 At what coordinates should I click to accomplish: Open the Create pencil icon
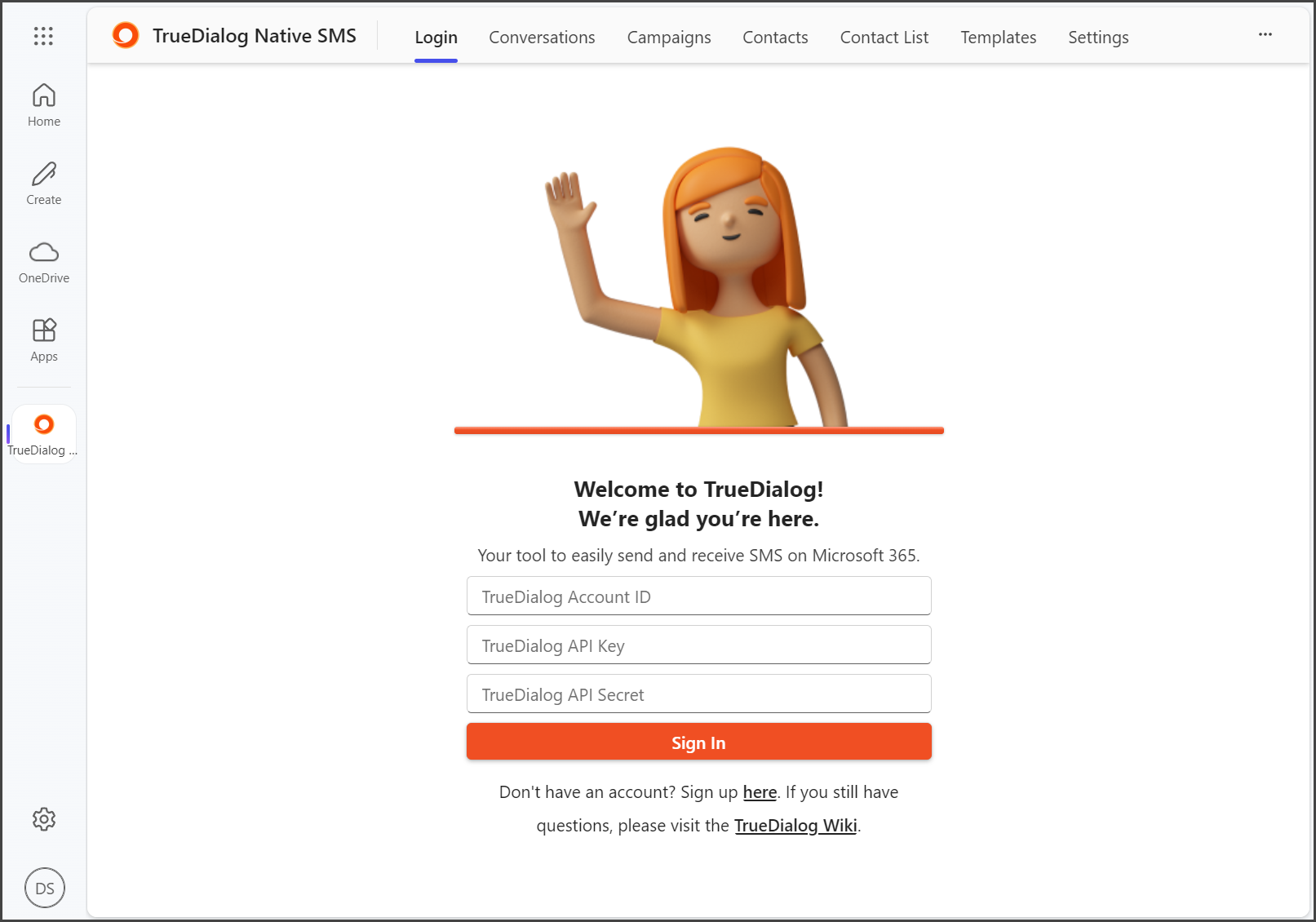coord(44,184)
